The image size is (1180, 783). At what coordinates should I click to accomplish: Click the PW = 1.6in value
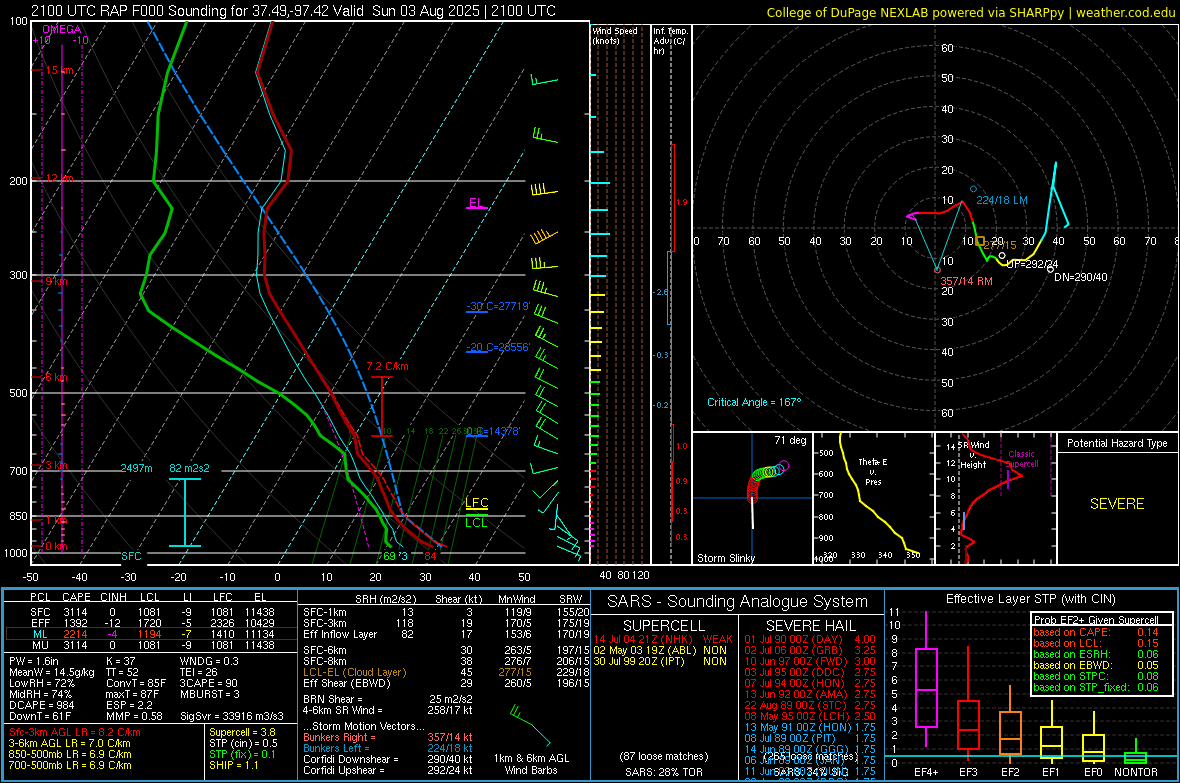[x=34, y=661]
